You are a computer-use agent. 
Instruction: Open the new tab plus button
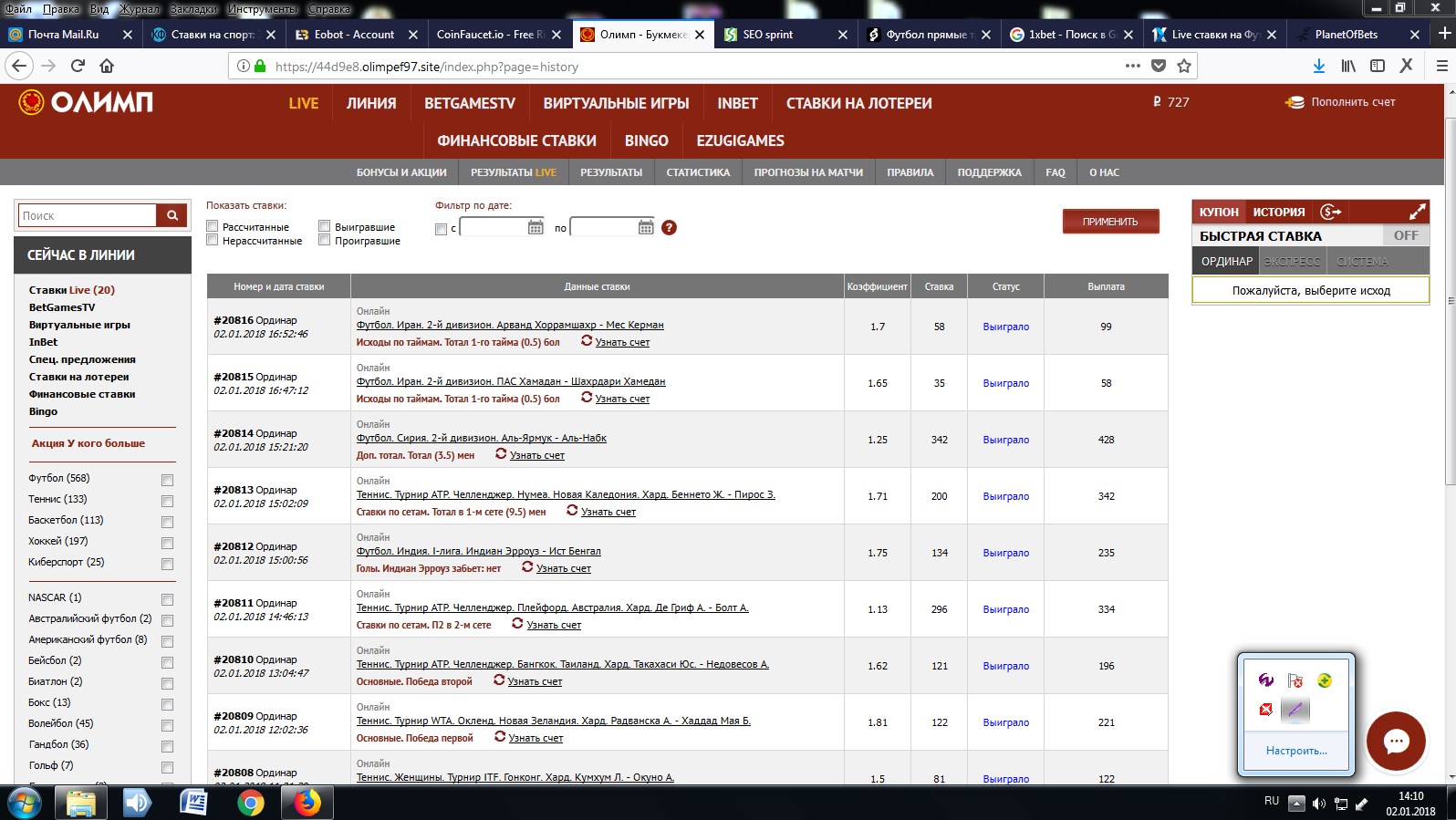click(1444, 34)
